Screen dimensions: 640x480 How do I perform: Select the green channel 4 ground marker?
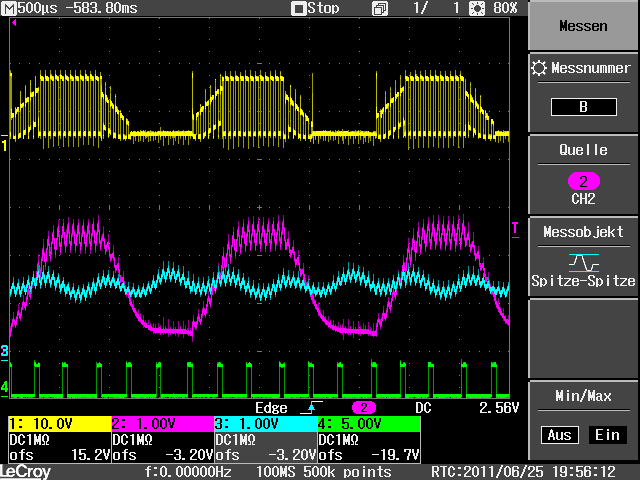[4, 388]
